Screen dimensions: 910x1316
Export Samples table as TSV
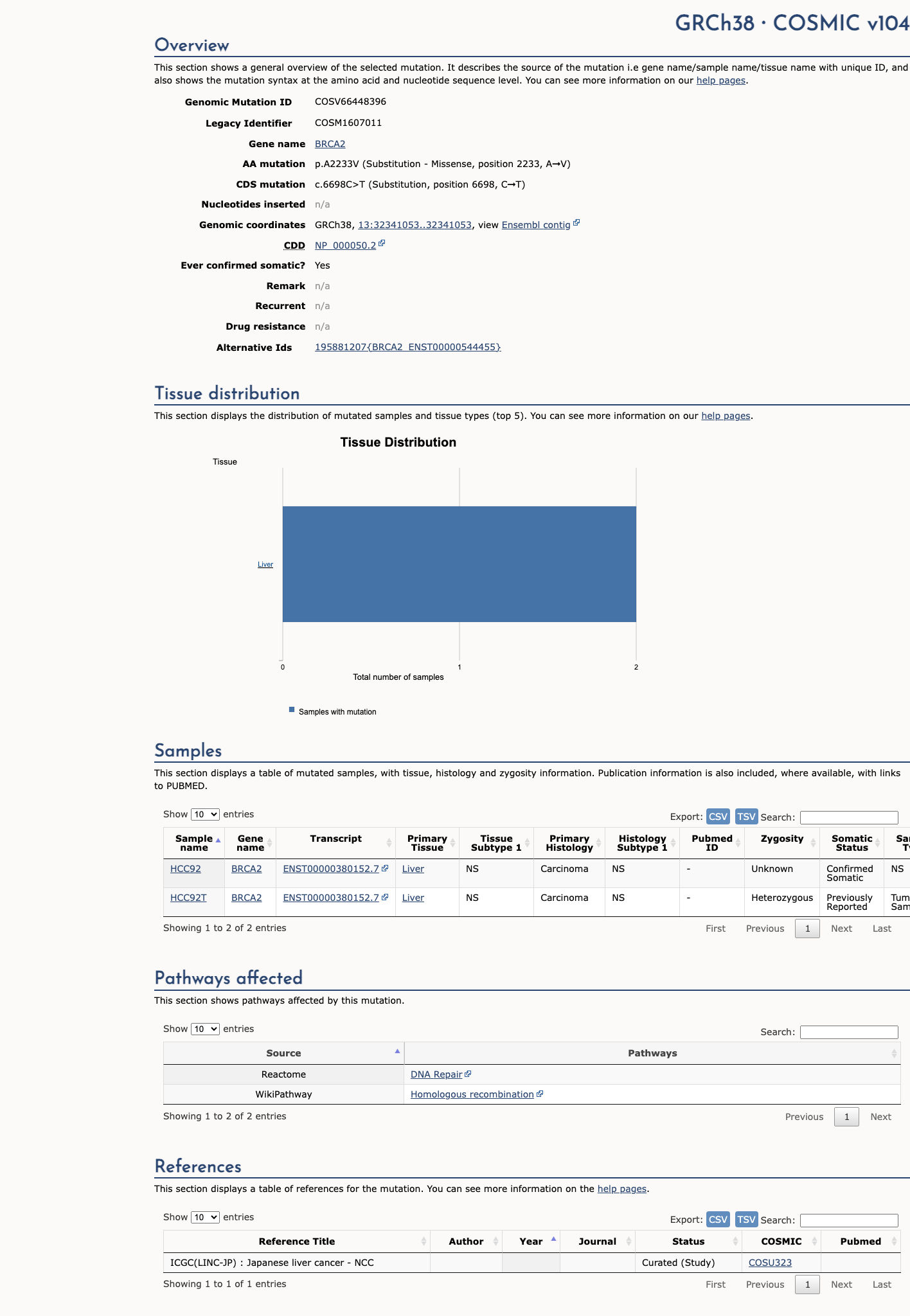coord(746,817)
